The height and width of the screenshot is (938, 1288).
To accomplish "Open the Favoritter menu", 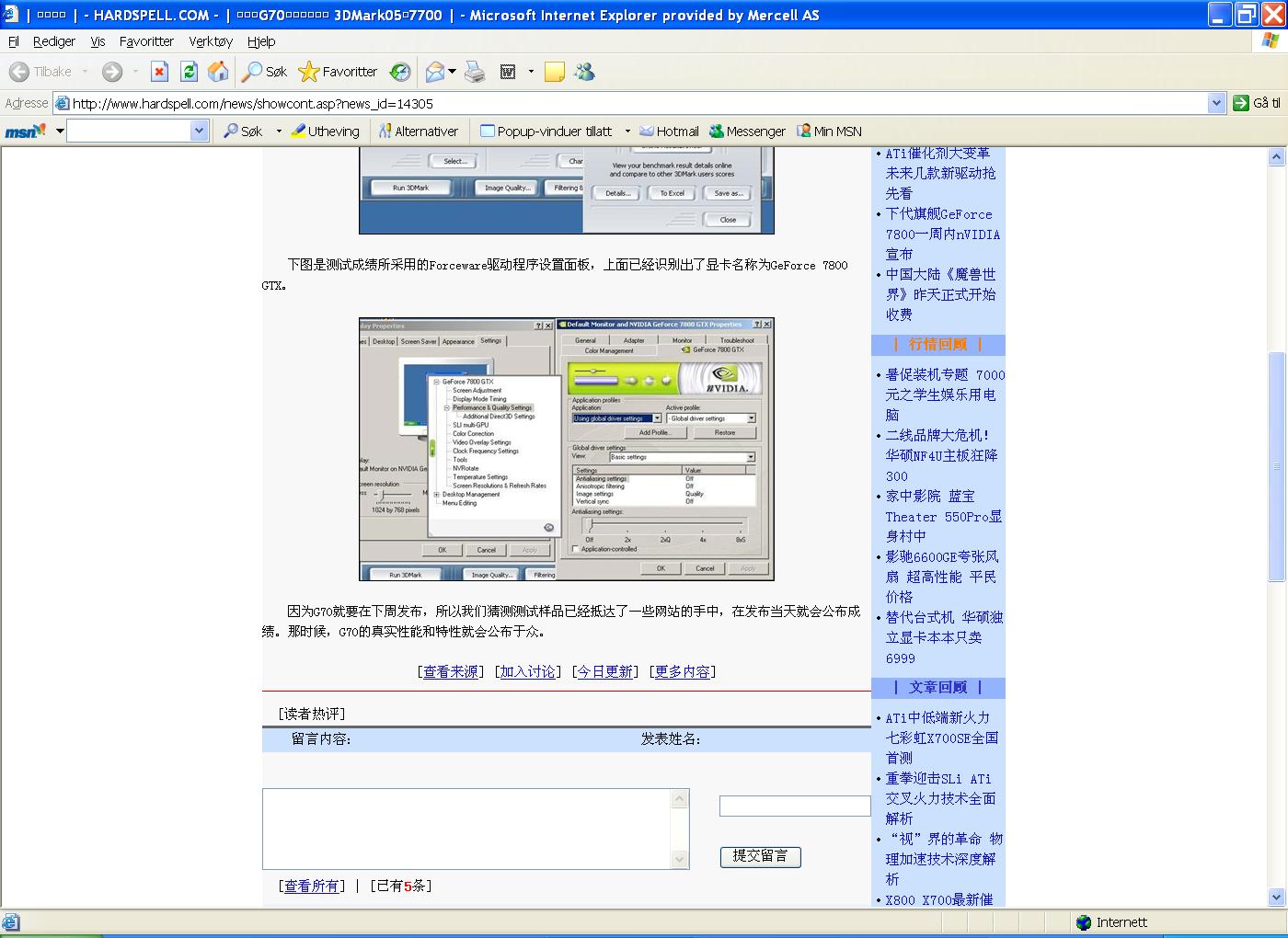I will pyautogui.click(x=146, y=41).
